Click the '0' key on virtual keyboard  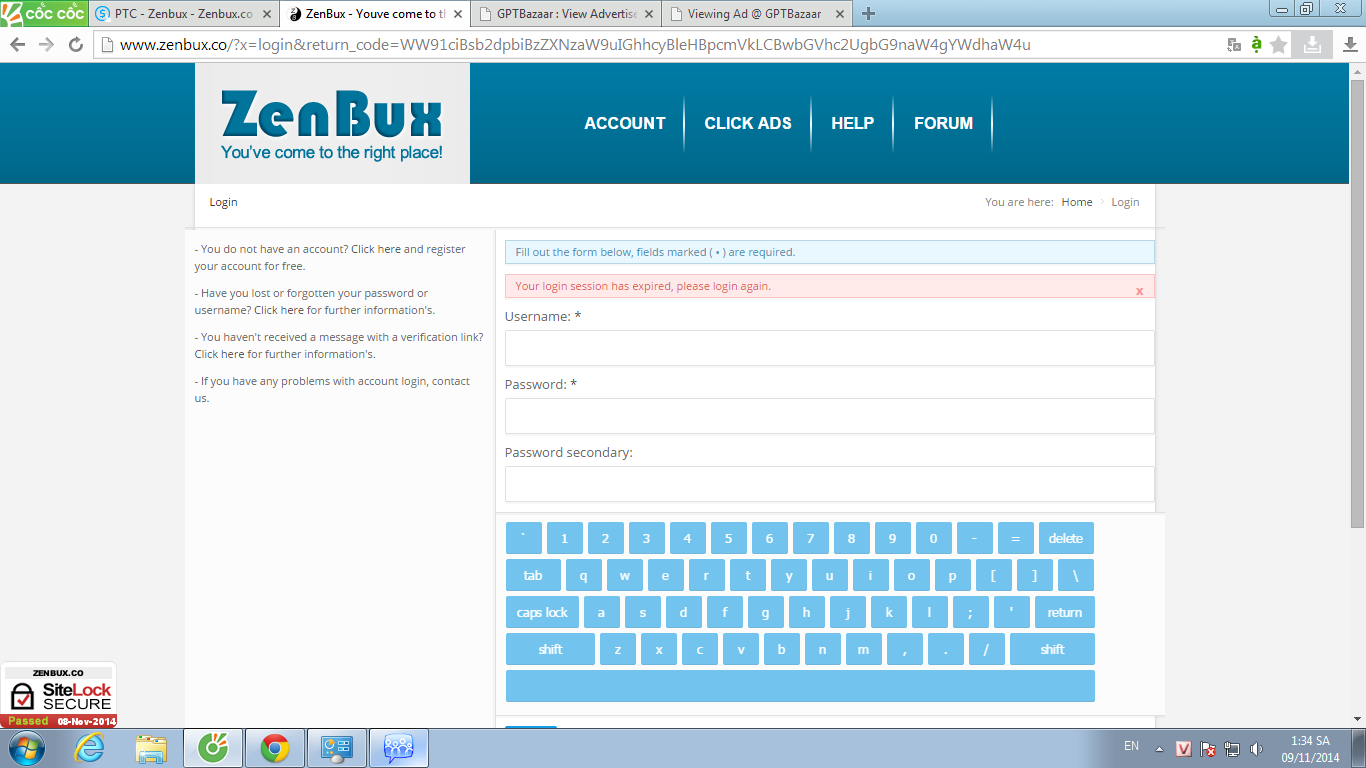click(x=933, y=538)
